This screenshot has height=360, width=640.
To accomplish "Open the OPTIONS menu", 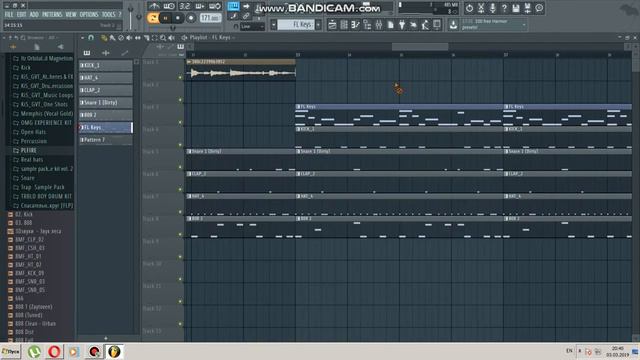I will (89, 14).
